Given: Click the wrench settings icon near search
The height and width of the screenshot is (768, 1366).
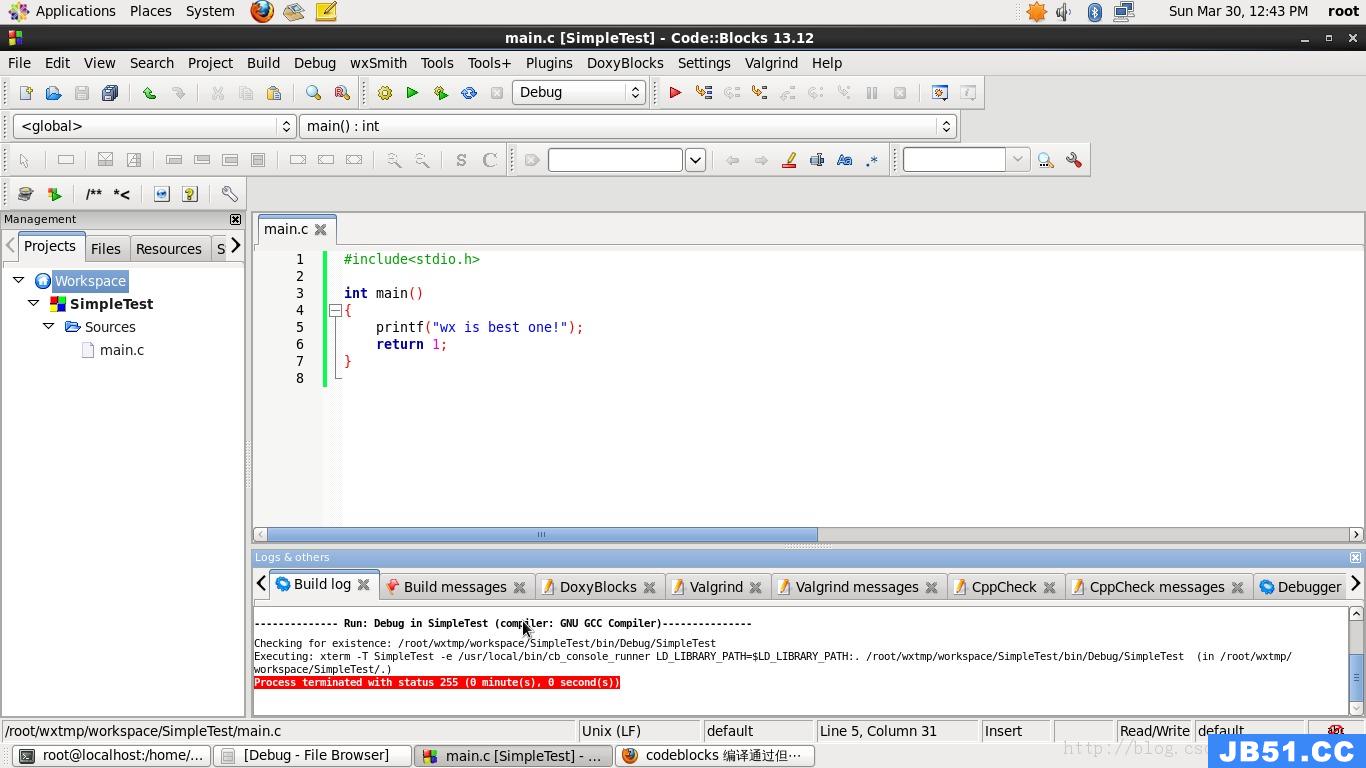Looking at the screenshot, I should tap(1074, 160).
